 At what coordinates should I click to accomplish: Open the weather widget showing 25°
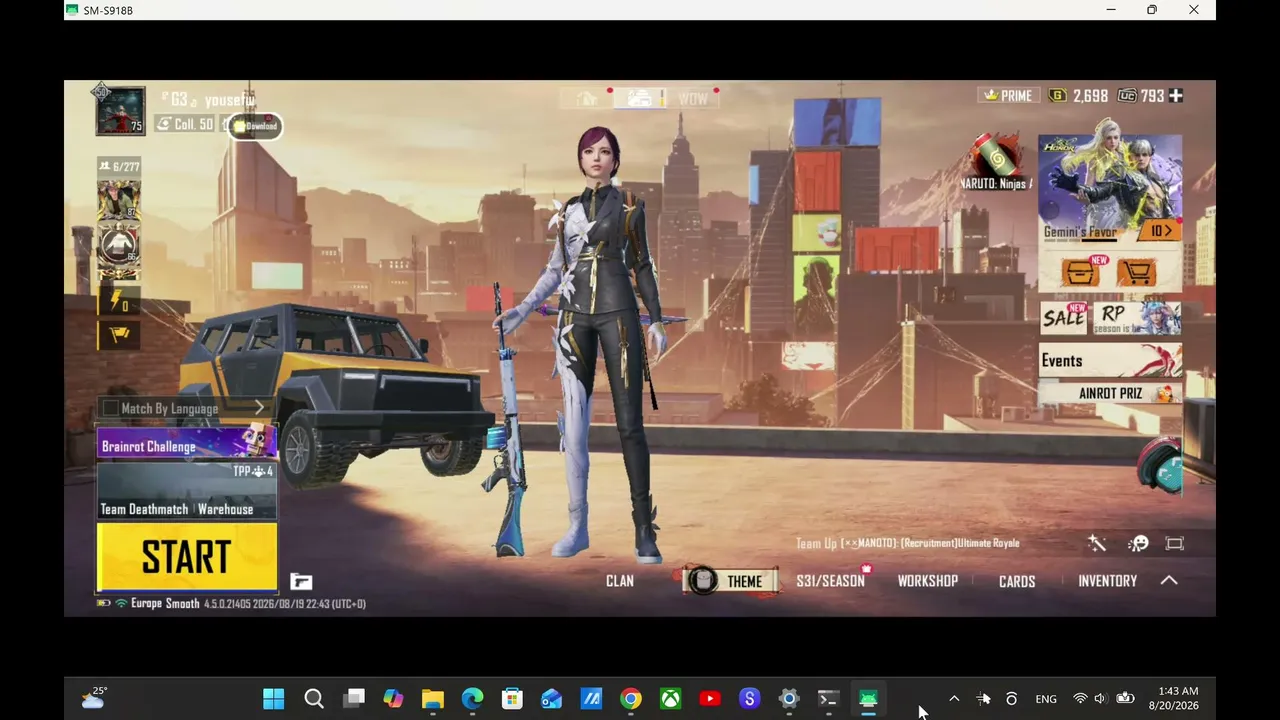point(94,698)
